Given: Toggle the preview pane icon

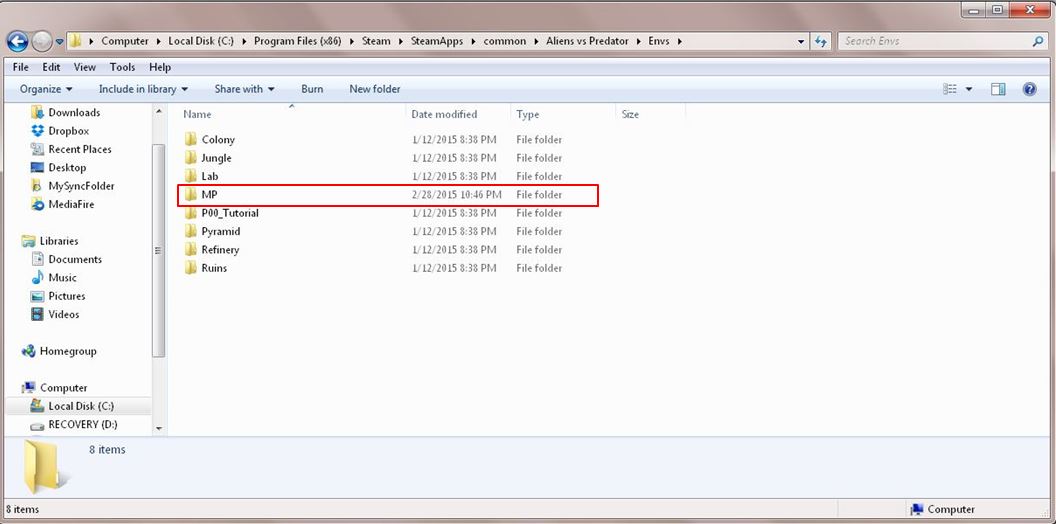Looking at the screenshot, I should coord(998,89).
